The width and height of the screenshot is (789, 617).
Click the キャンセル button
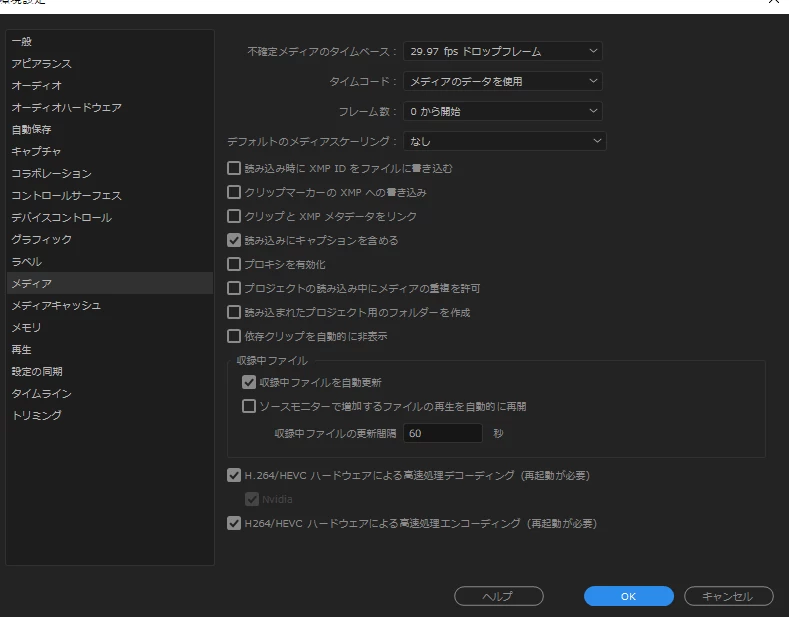tap(729, 596)
